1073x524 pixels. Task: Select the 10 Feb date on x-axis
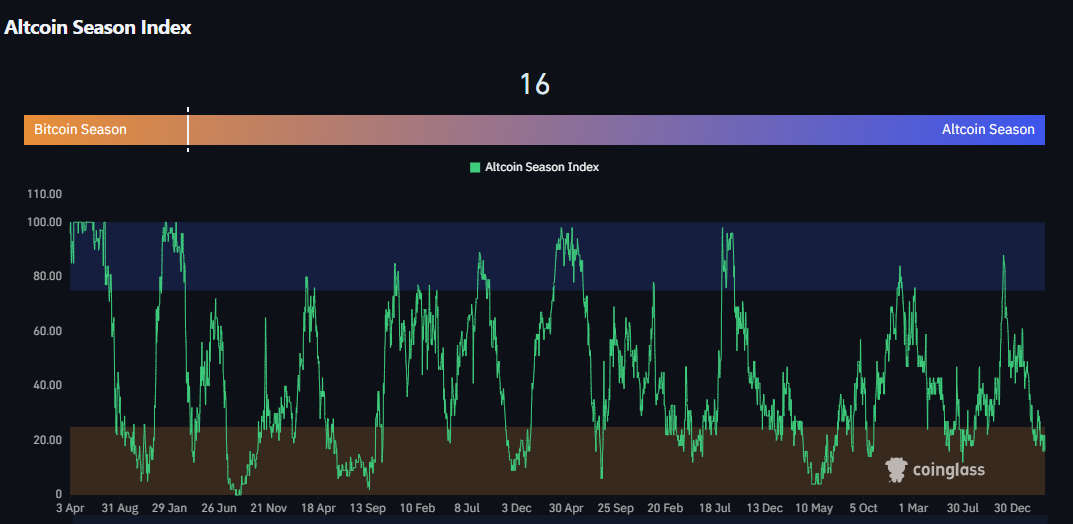[x=417, y=508]
